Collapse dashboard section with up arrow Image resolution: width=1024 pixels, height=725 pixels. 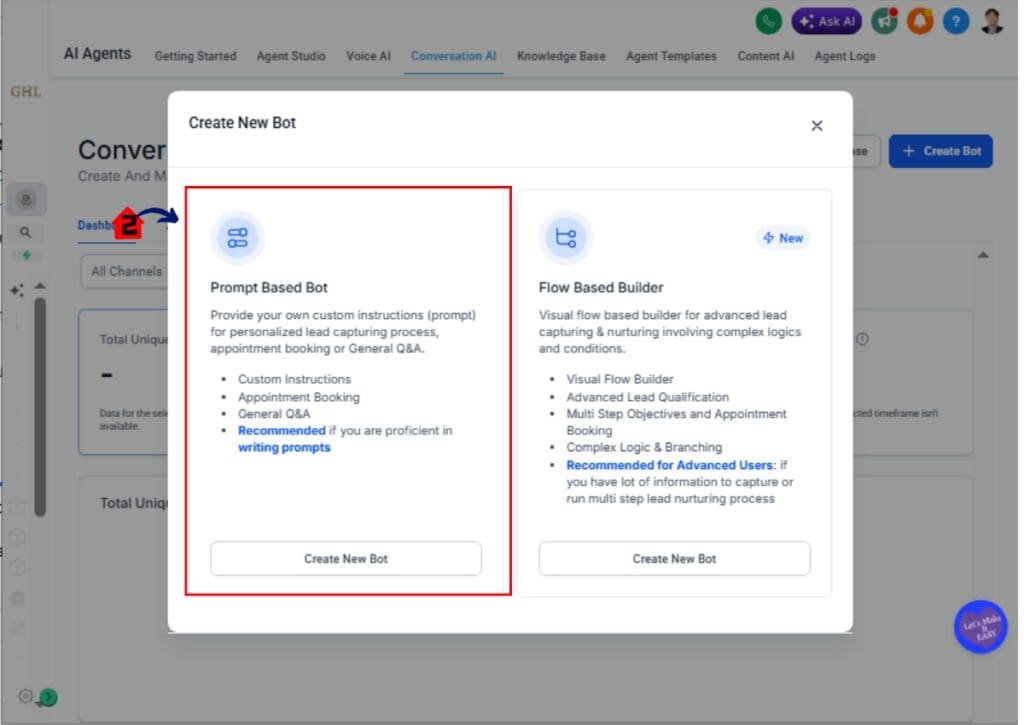[982, 255]
